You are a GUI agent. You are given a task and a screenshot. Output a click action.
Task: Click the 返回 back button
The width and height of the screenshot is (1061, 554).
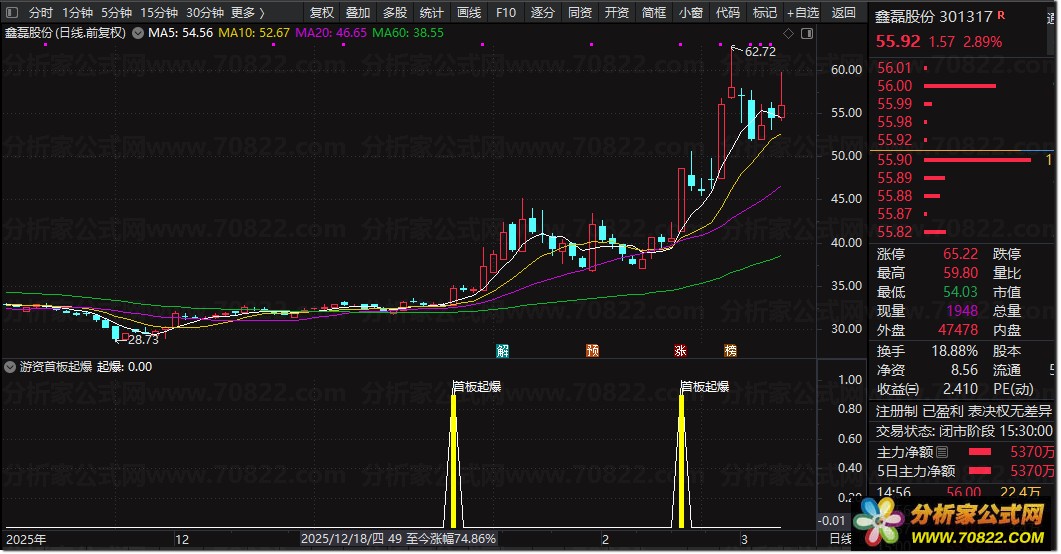[843, 12]
